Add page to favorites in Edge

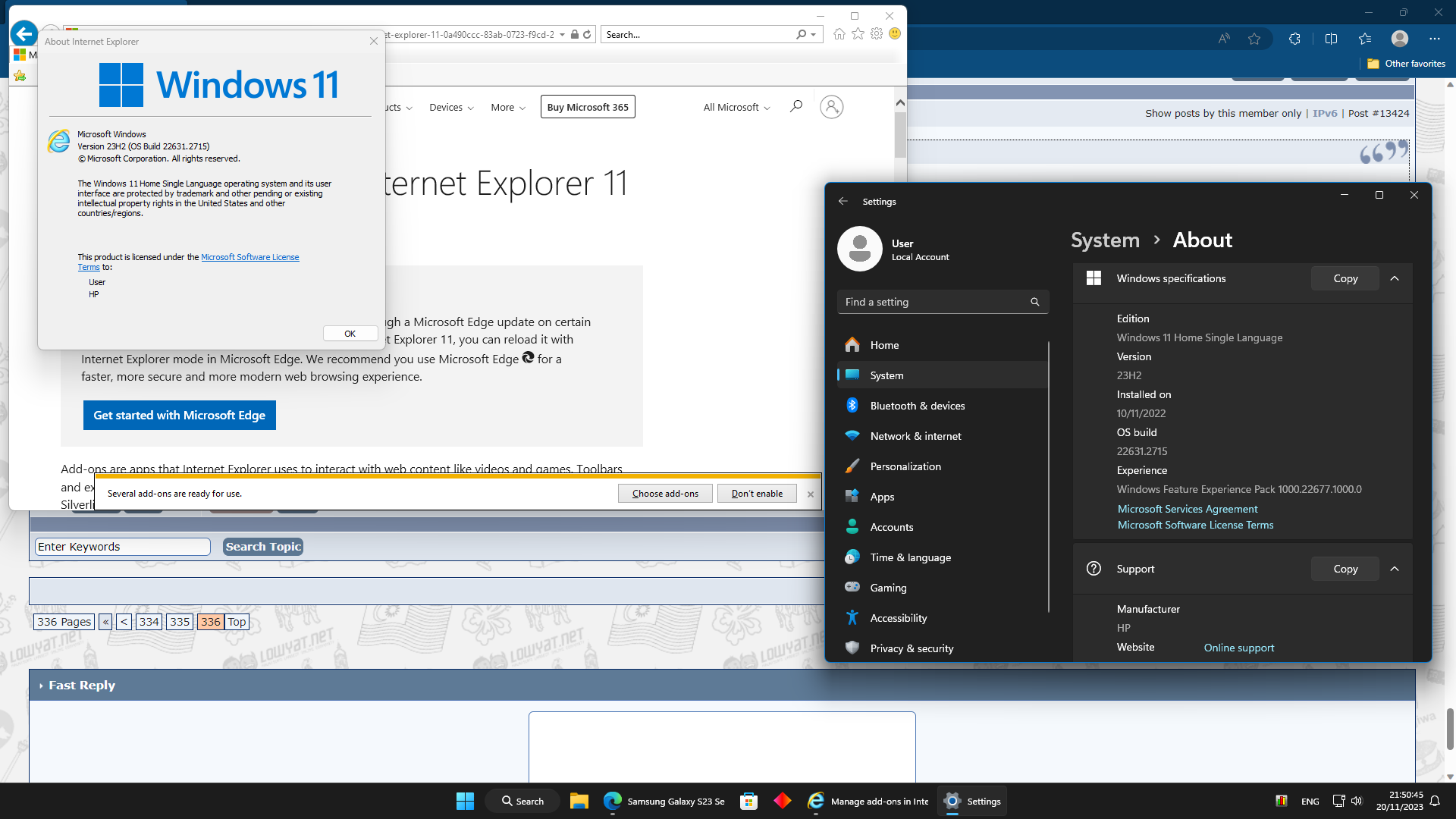(x=1254, y=39)
